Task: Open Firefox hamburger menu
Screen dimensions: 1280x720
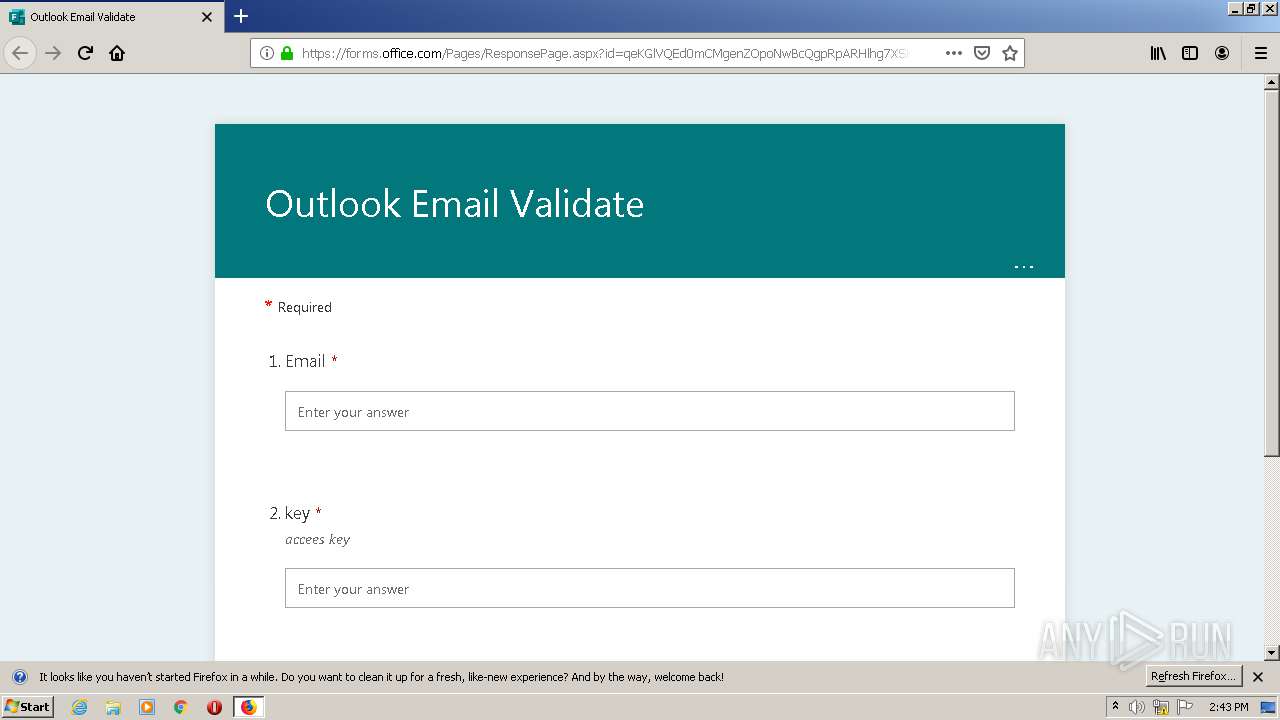Action: click(x=1261, y=53)
